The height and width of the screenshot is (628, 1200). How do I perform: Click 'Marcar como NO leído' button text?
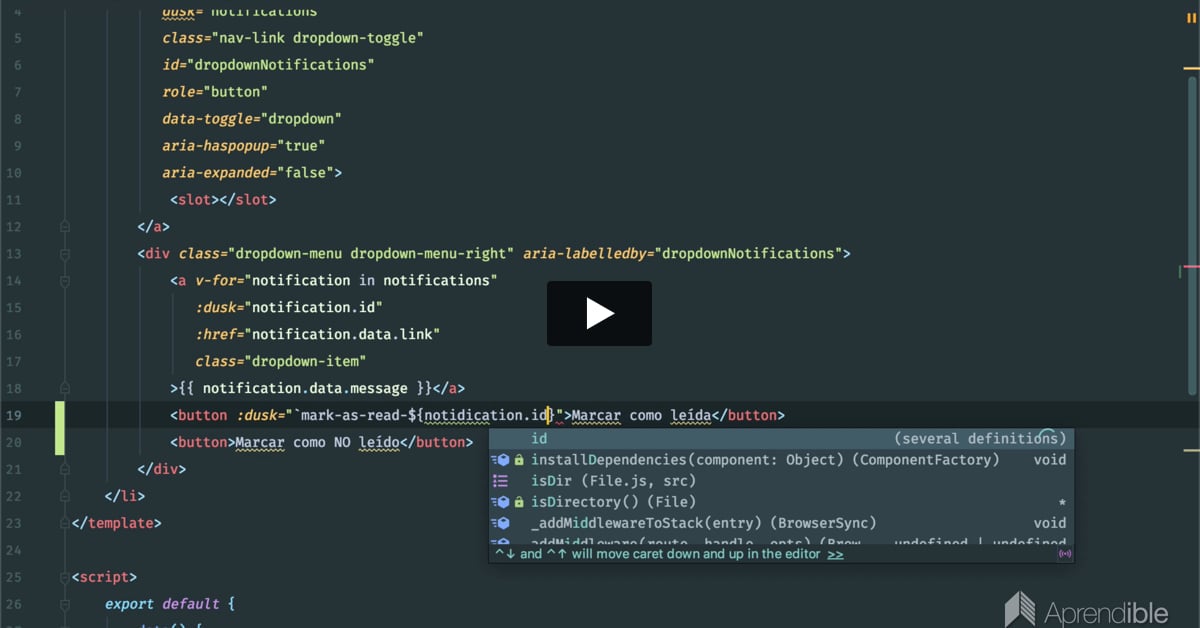(318, 442)
